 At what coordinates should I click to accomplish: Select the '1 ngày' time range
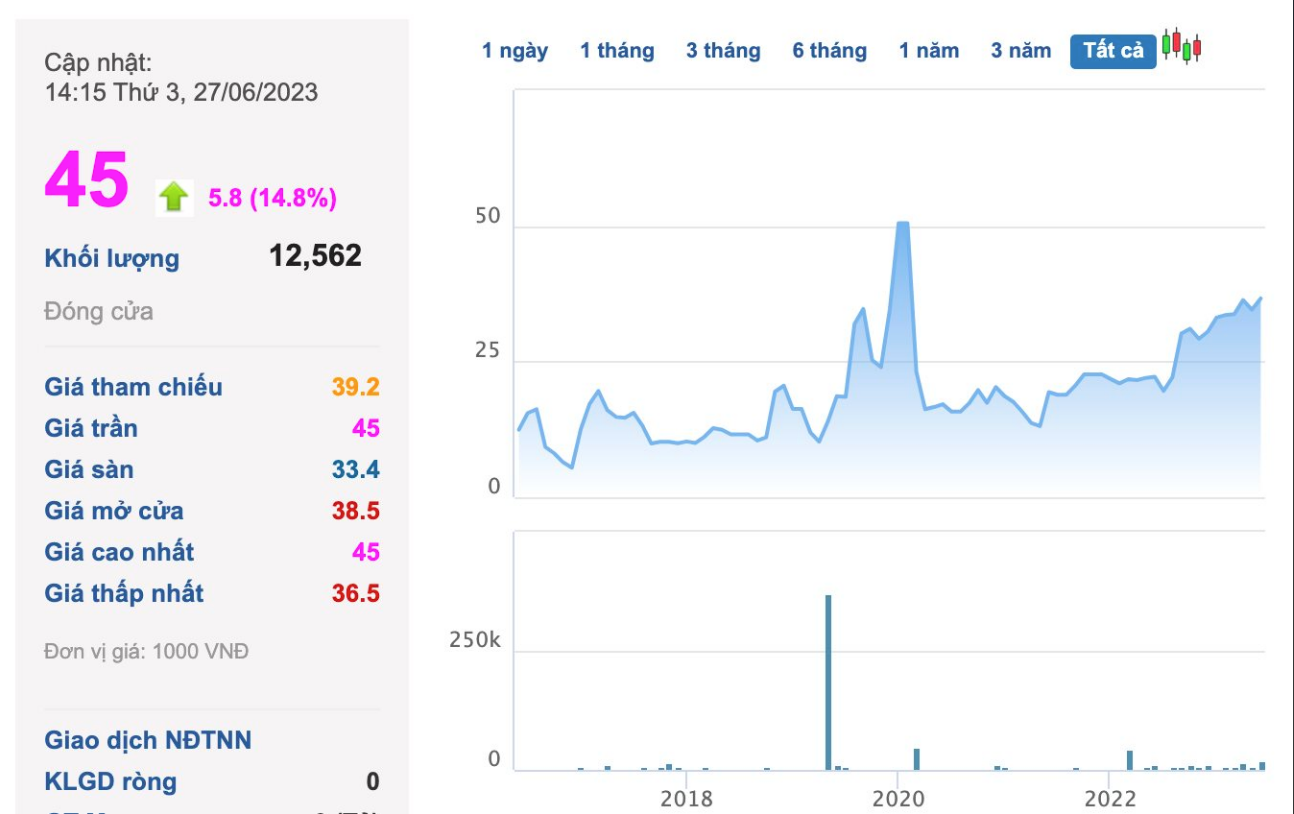click(515, 51)
